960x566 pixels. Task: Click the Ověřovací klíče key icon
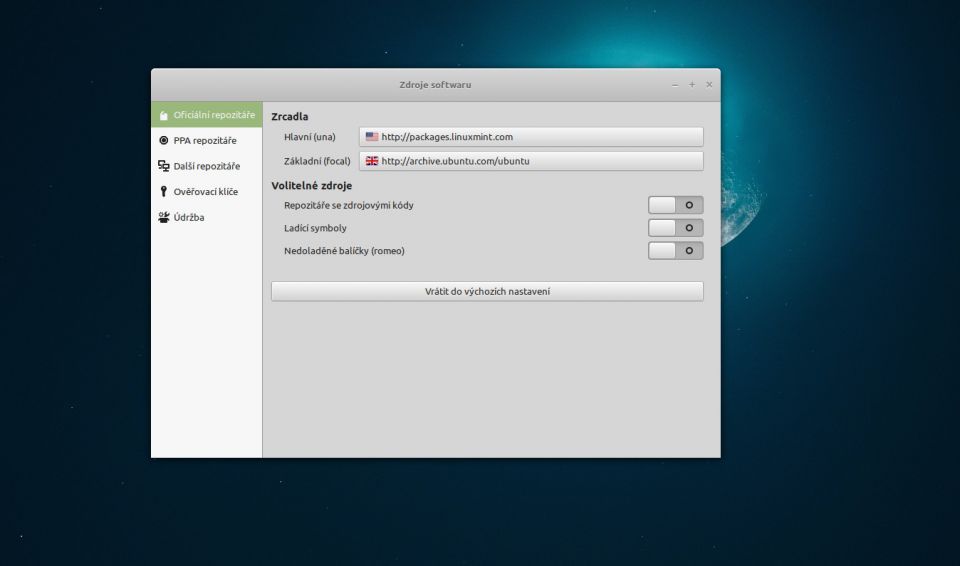tap(163, 191)
